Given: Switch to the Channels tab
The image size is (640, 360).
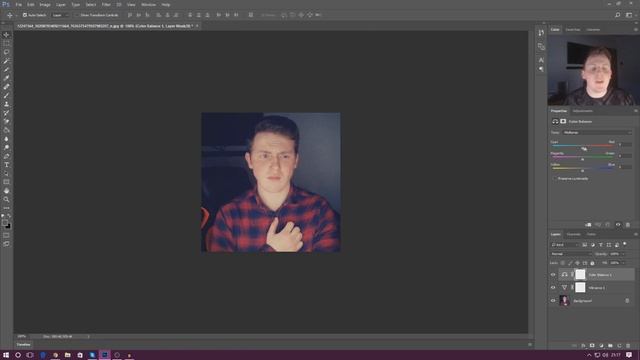Looking at the screenshot, I should pos(573,234).
